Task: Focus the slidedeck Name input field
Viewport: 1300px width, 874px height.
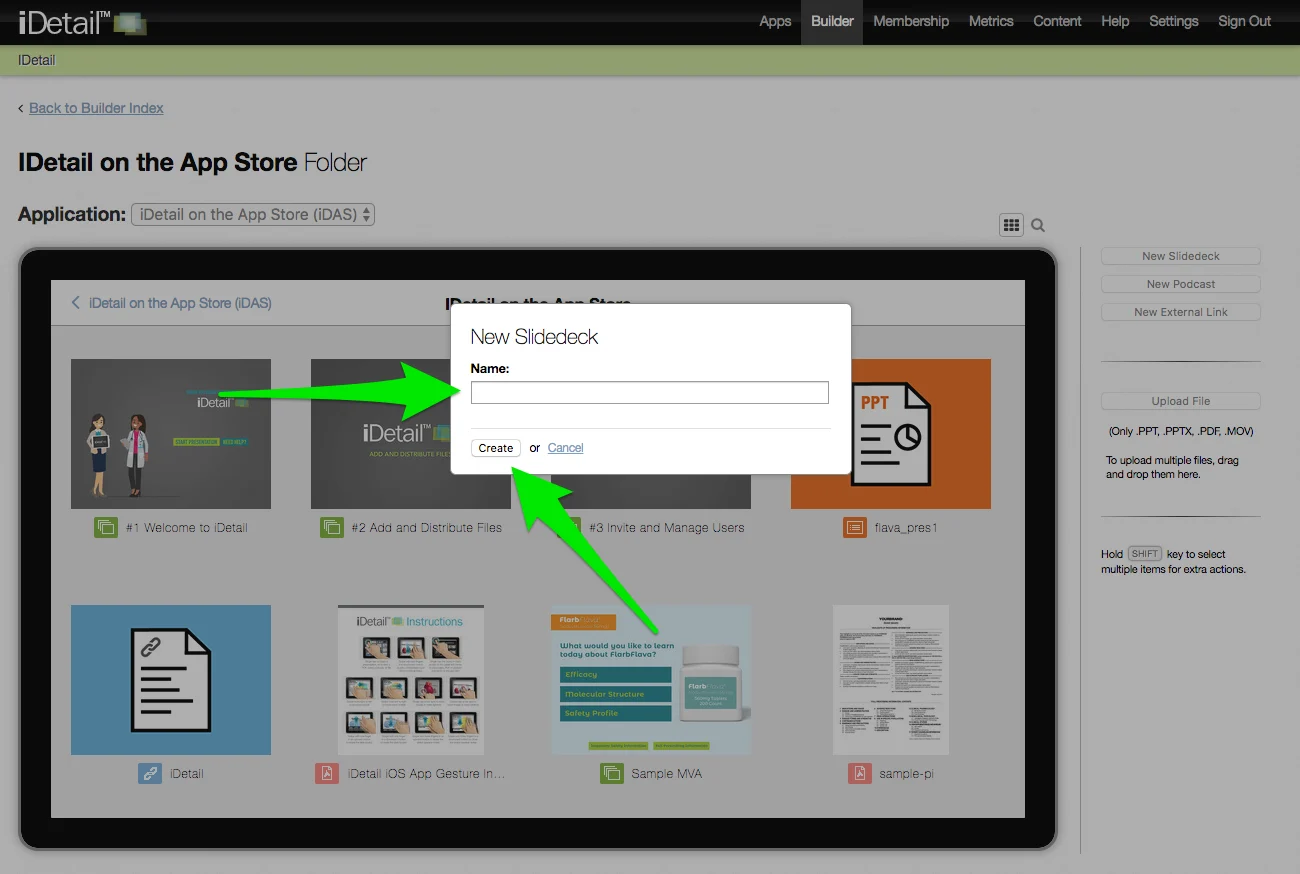Action: 650,393
